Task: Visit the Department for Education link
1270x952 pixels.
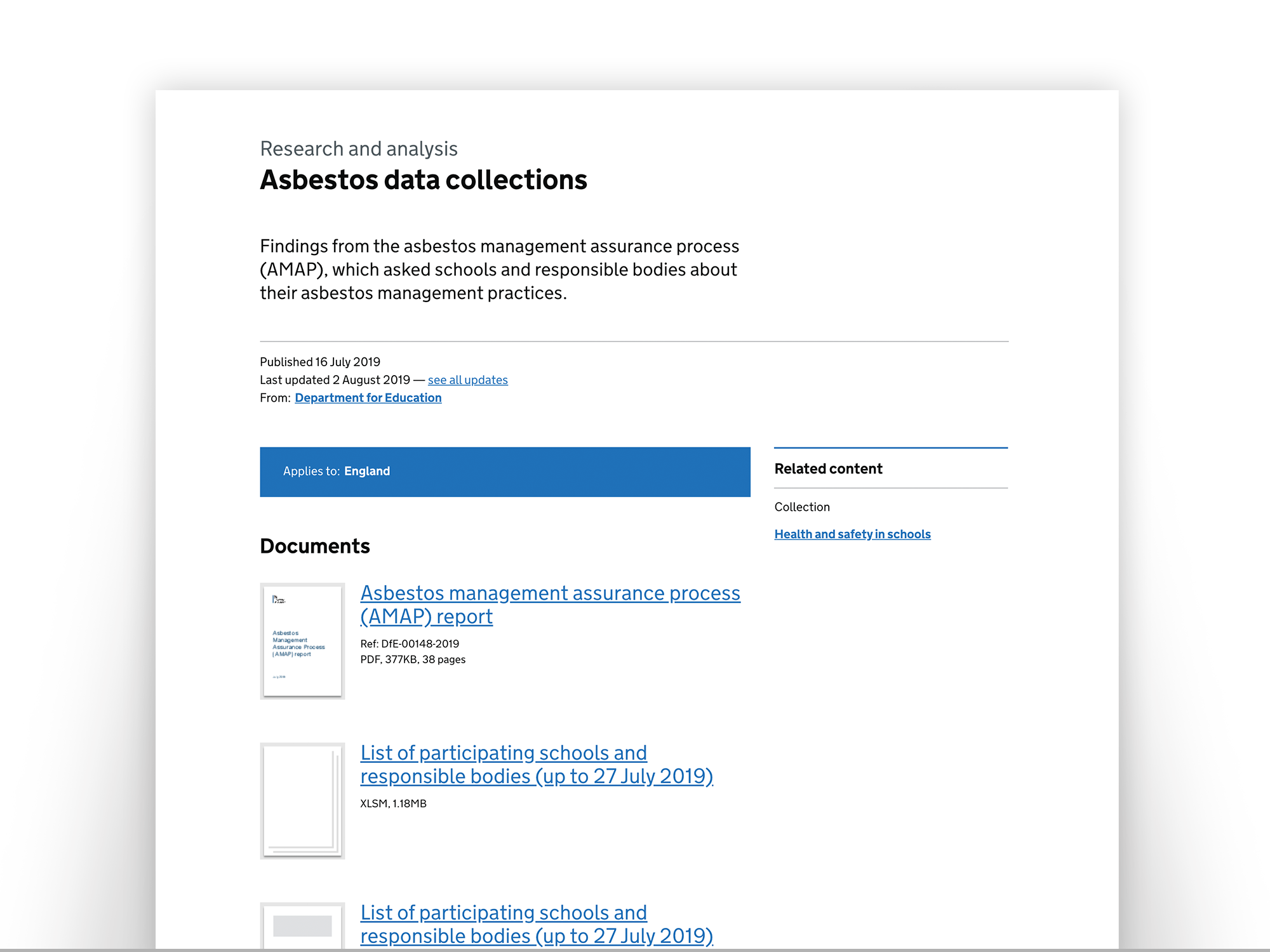Action: [x=368, y=397]
